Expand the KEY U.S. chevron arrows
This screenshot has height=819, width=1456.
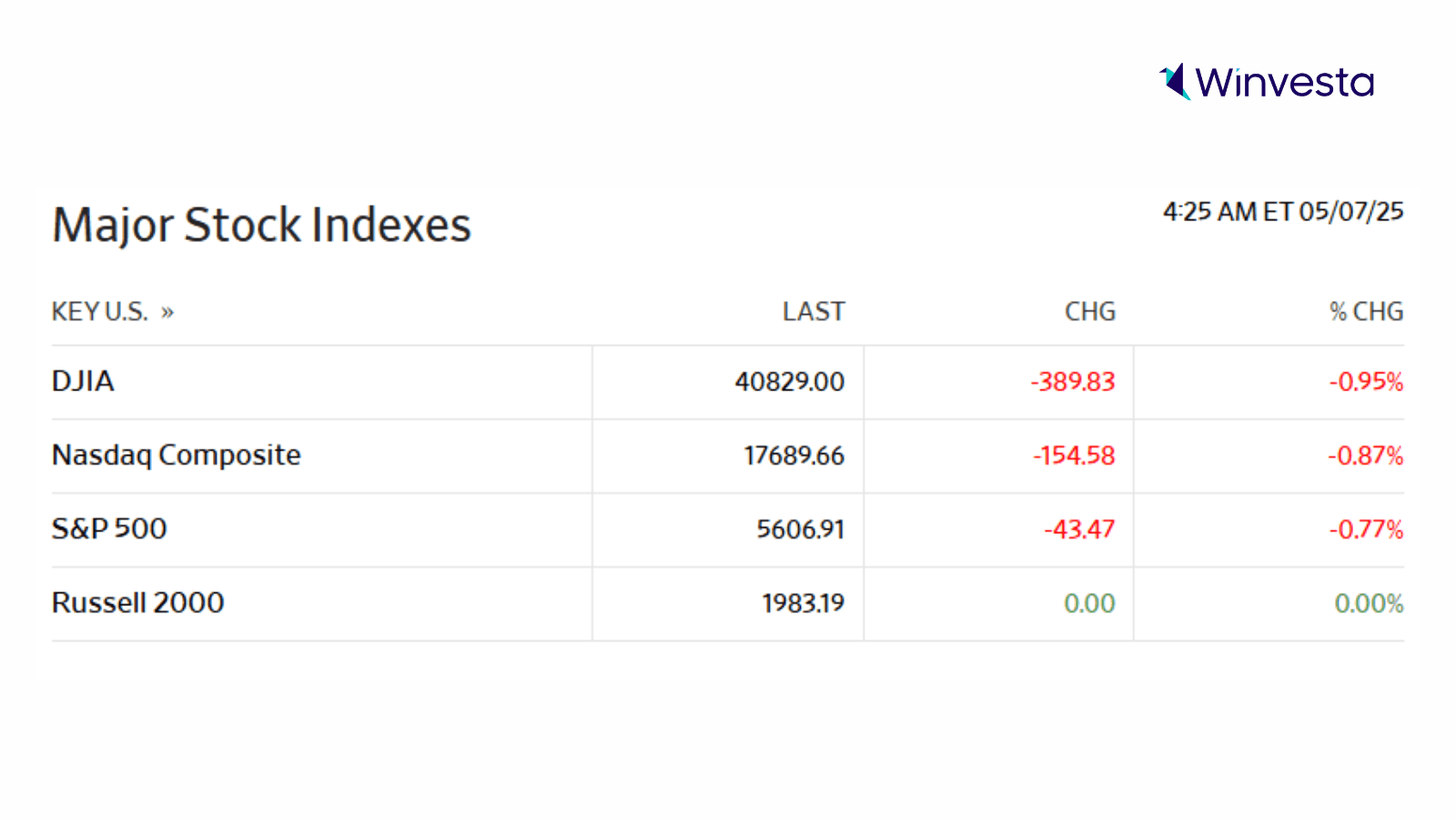point(167,312)
